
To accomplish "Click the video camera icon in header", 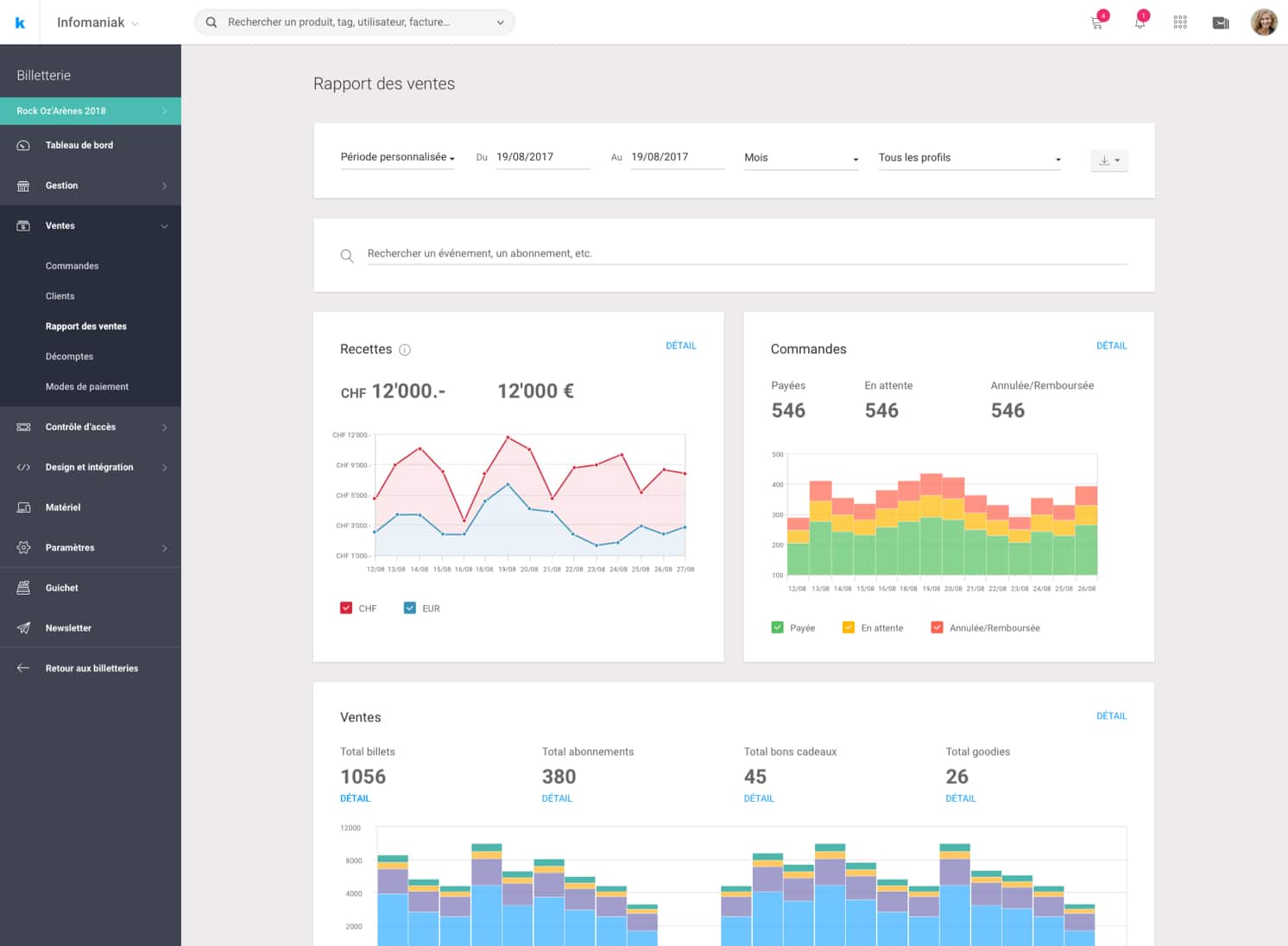I will pyautogui.click(x=1221, y=23).
